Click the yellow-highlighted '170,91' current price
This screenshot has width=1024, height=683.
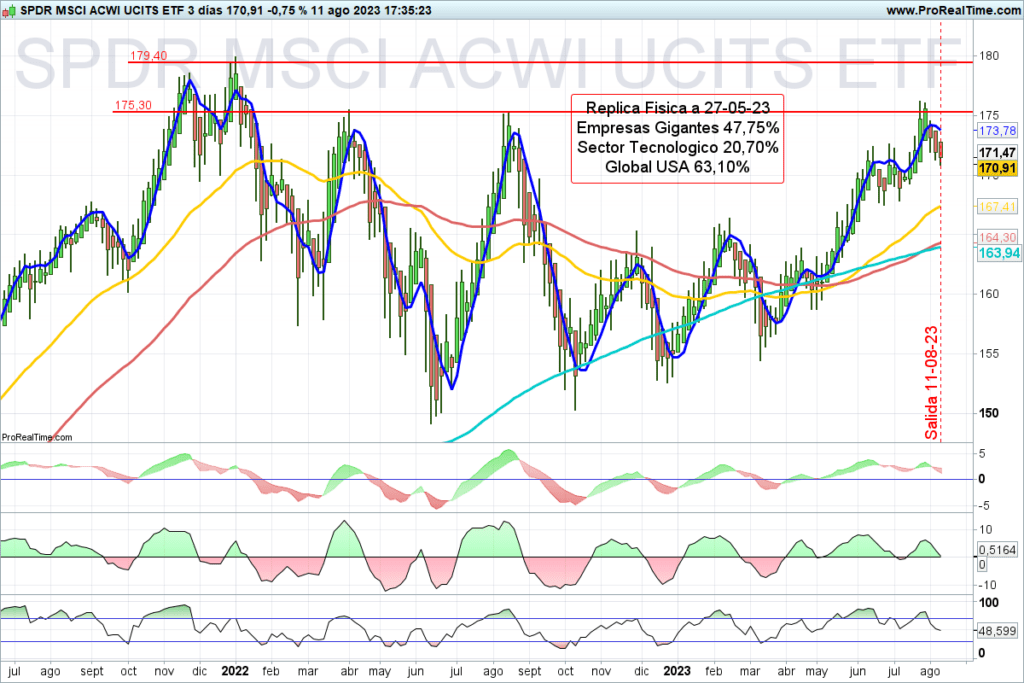[997, 168]
